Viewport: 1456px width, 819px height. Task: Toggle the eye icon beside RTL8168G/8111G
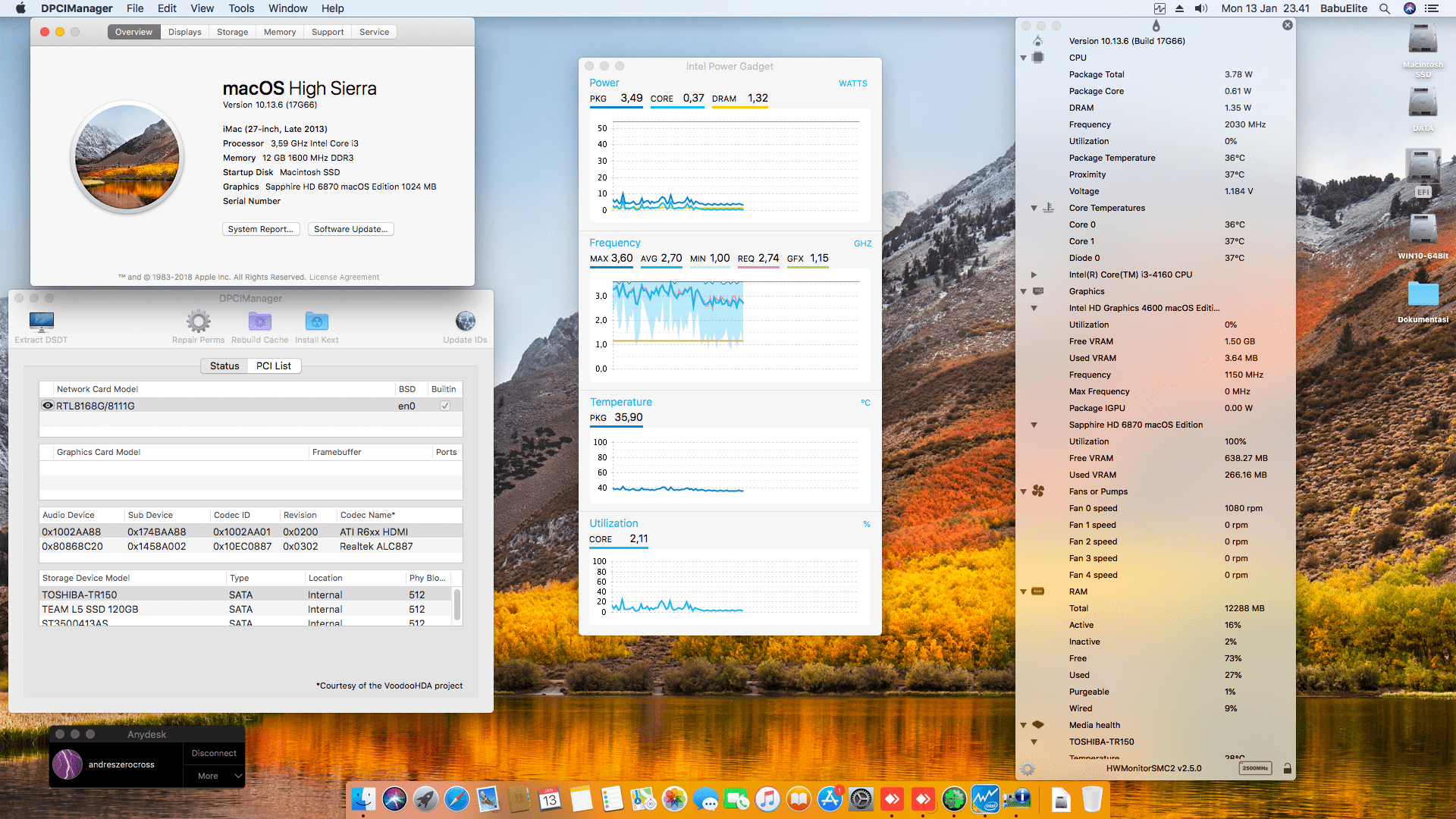coord(48,406)
